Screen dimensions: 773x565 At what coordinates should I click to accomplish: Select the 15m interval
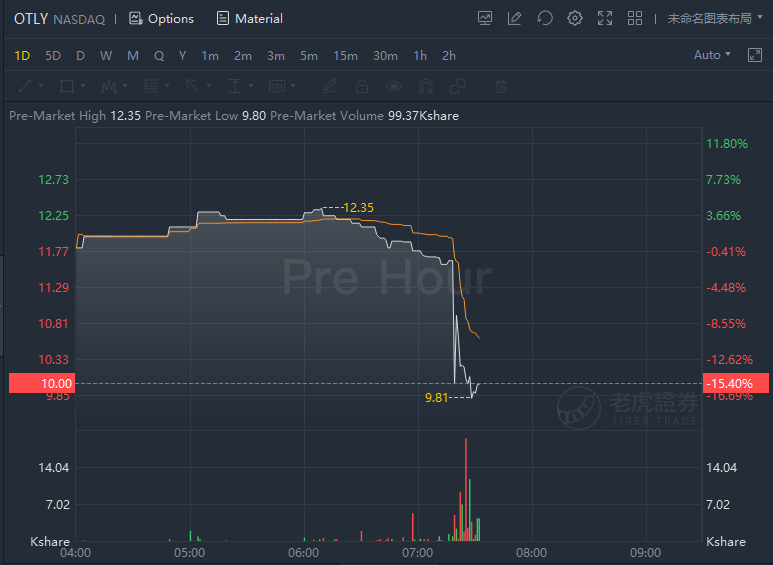tap(346, 56)
